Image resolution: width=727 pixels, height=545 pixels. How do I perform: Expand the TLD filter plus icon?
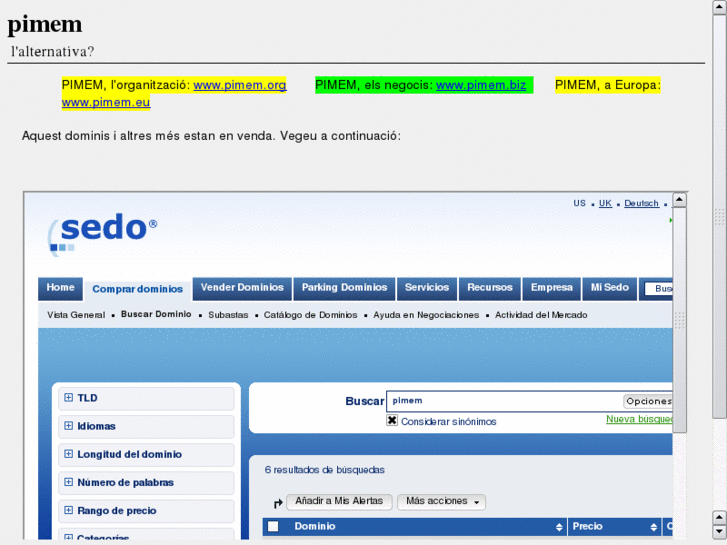pos(68,398)
